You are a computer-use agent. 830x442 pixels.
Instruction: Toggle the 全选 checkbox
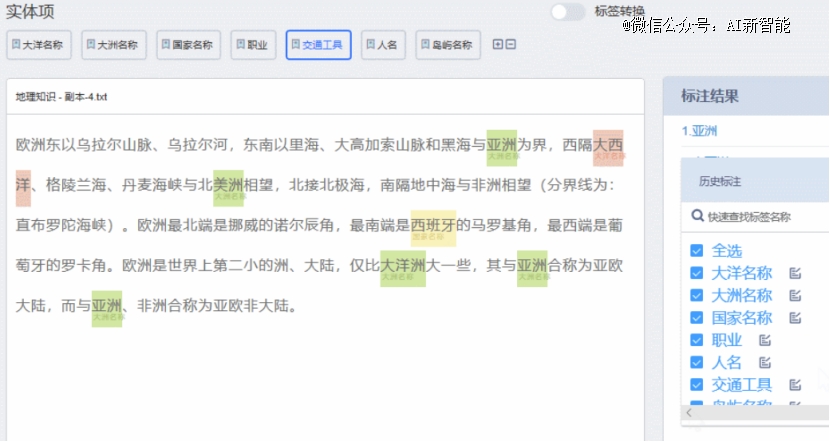697,250
